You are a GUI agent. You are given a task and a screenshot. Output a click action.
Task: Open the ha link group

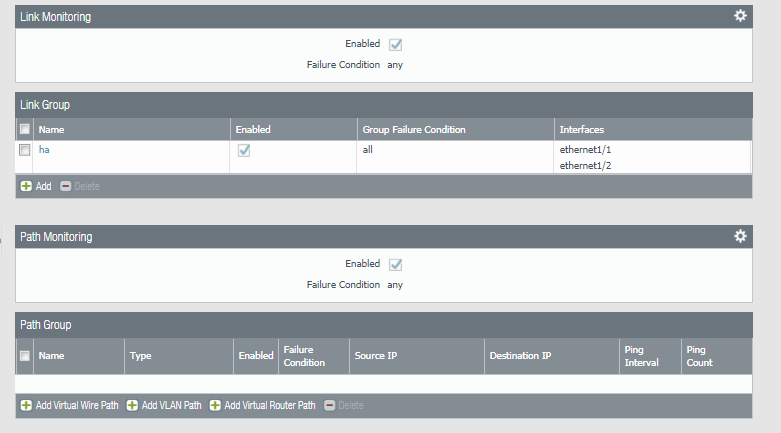(x=44, y=149)
